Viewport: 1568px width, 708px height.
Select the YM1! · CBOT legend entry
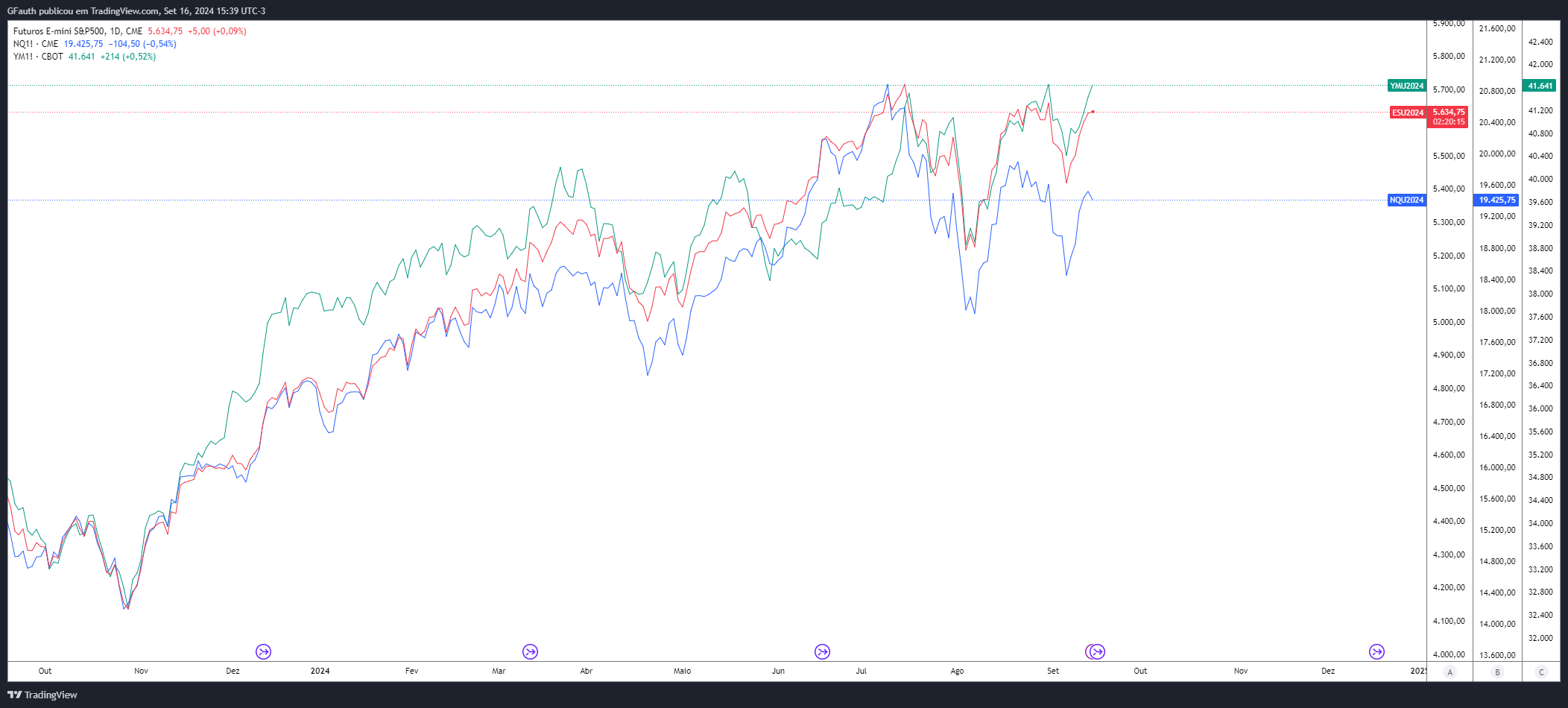tap(38, 57)
